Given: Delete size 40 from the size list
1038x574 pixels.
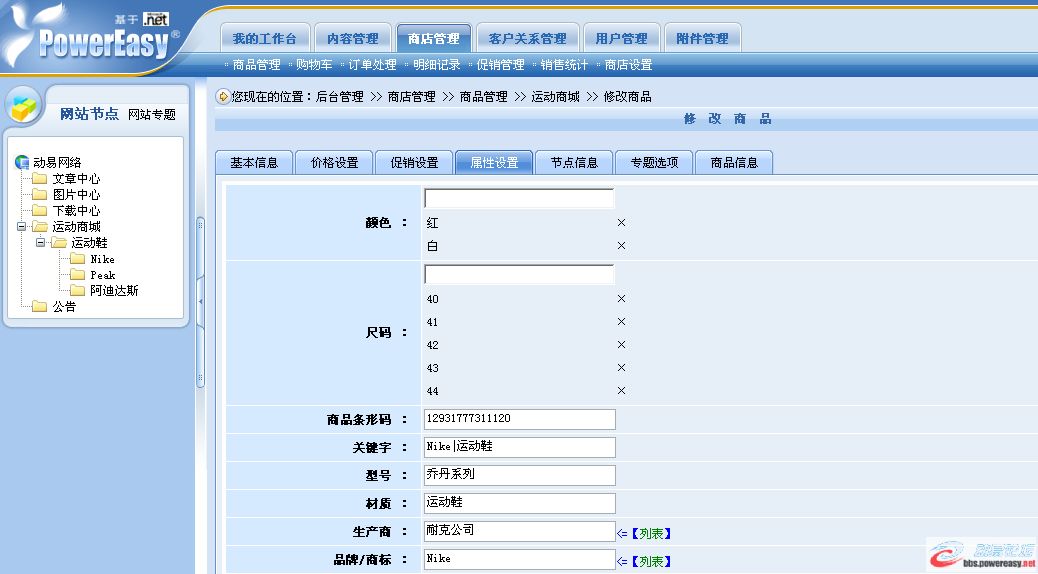Looking at the screenshot, I should [621, 299].
